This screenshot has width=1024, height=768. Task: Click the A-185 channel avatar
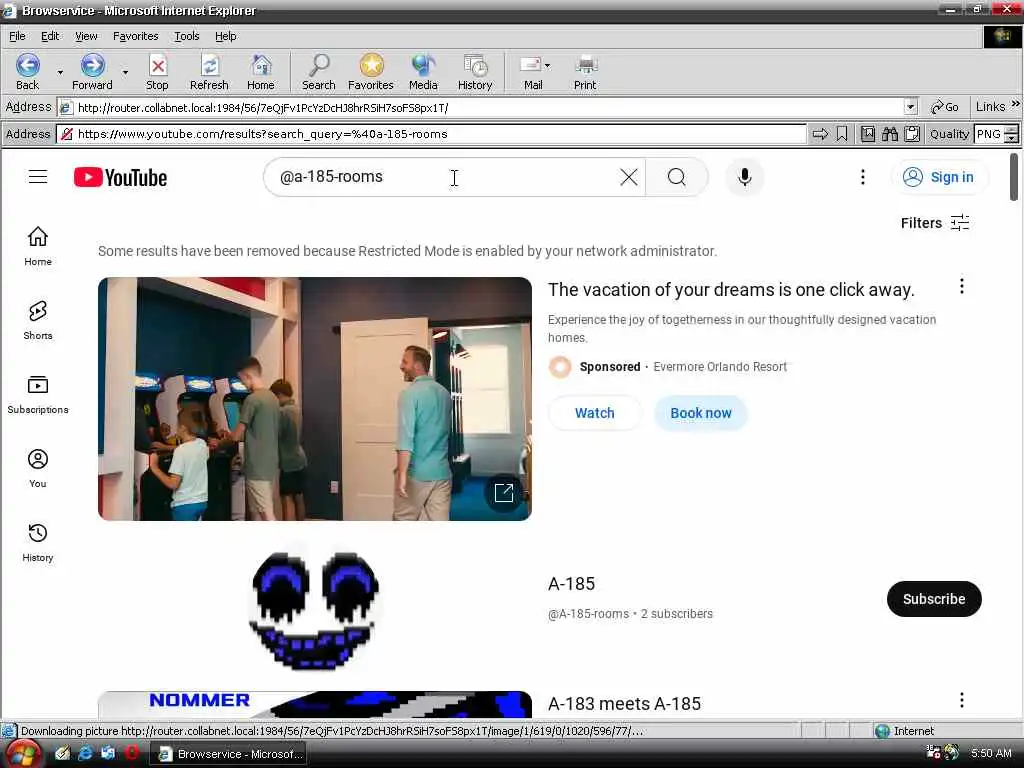[x=314, y=609]
